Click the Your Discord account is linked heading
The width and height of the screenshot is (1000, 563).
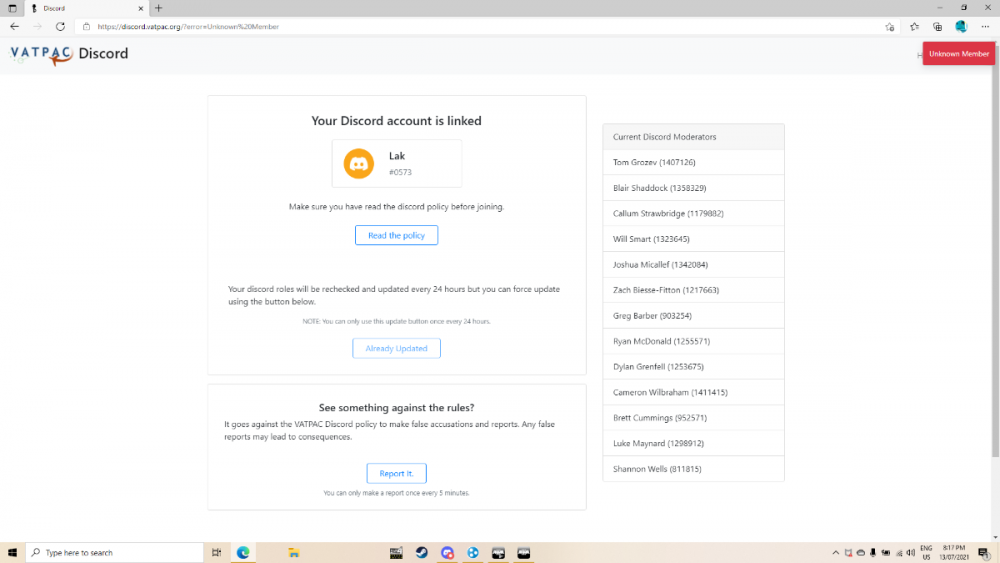coord(396,121)
